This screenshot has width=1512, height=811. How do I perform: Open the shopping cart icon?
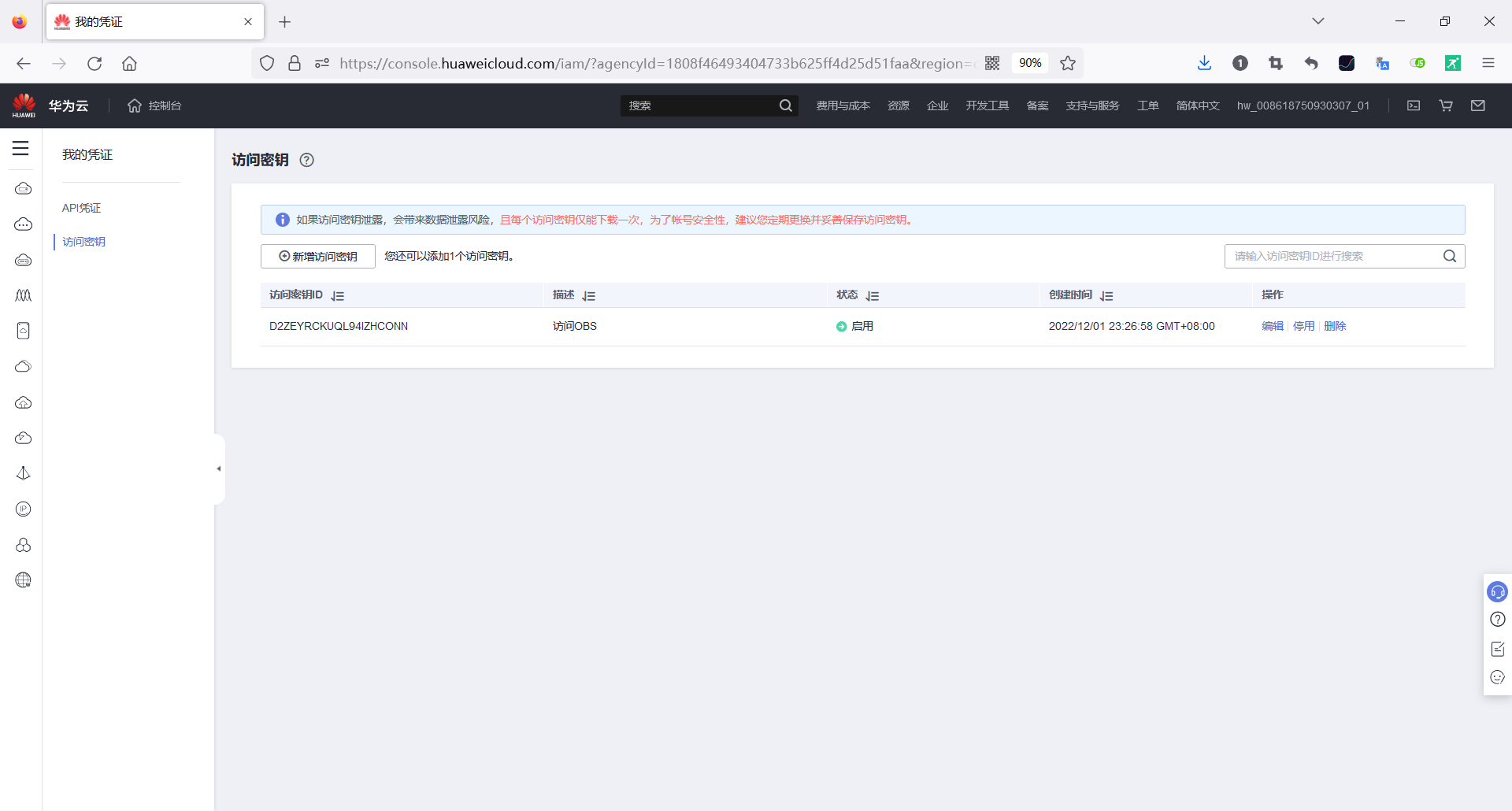[x=1446, y=106]
